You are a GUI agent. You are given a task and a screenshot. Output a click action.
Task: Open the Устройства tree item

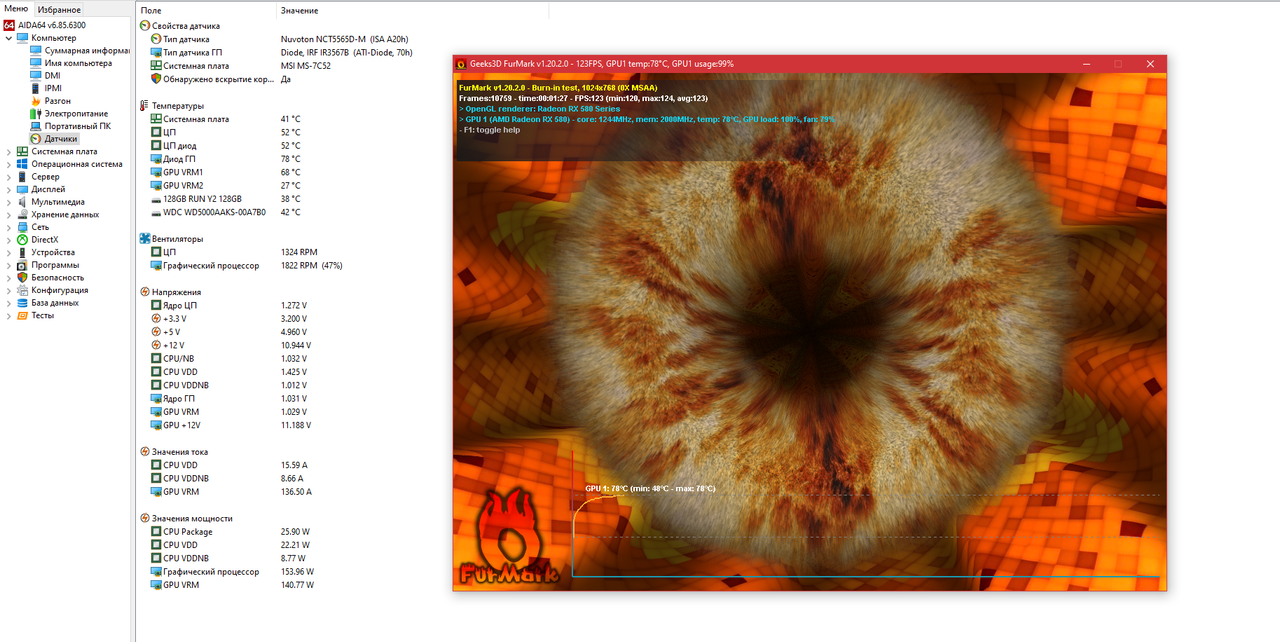(x=52, y=252)
